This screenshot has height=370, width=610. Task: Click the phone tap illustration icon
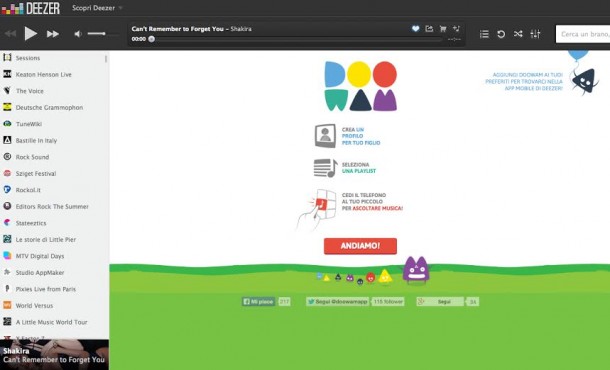pyautogui.click(x=316, y=209)
